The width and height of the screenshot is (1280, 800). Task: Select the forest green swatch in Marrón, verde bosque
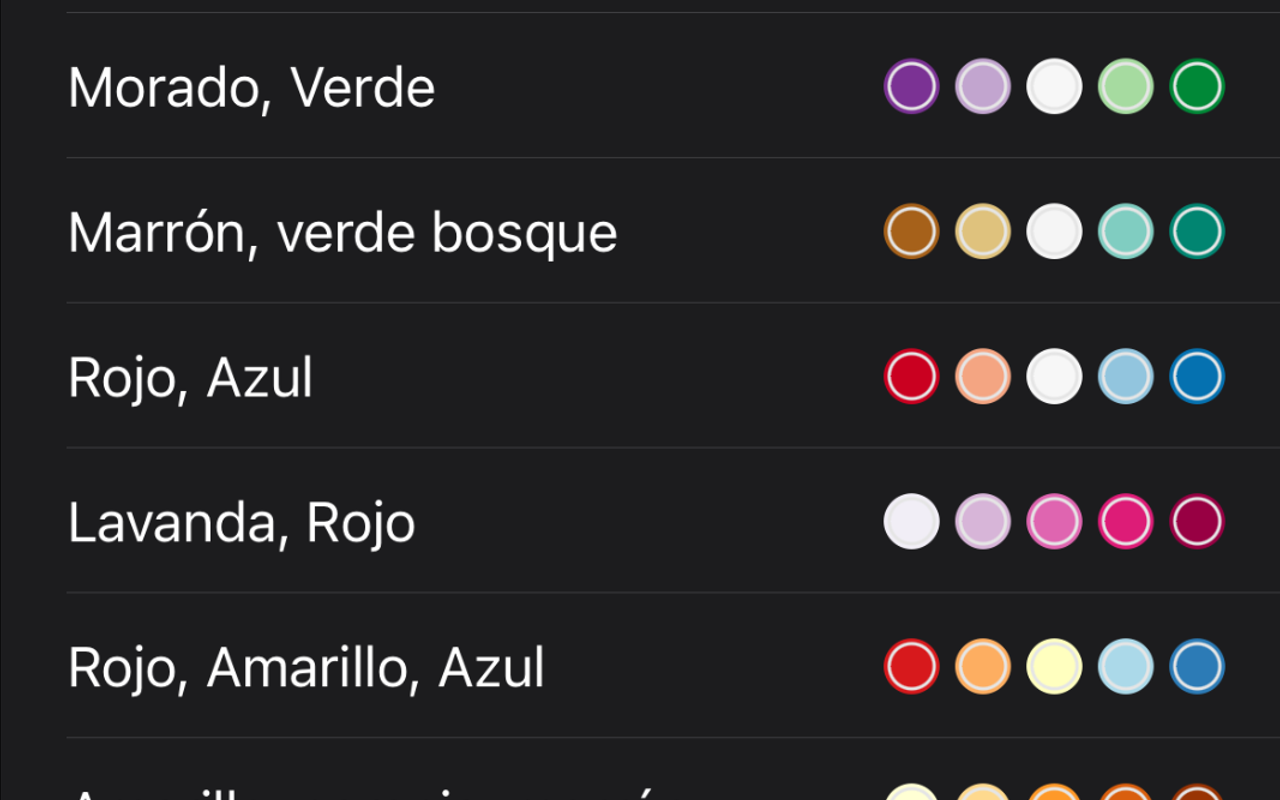[1196, 231]
